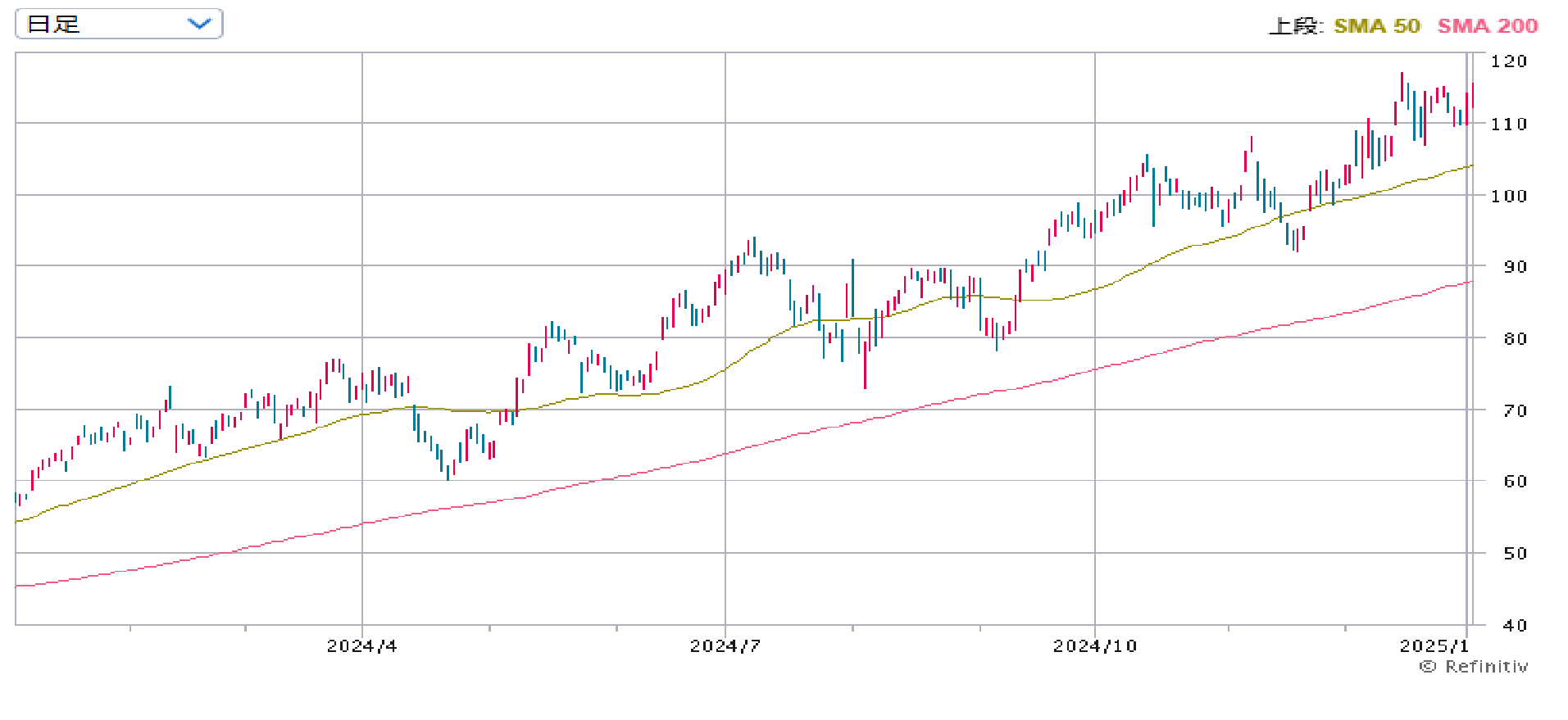
Task: Select the 2024/4 date marker on the x-axis
Action: [x=361, y=646]
